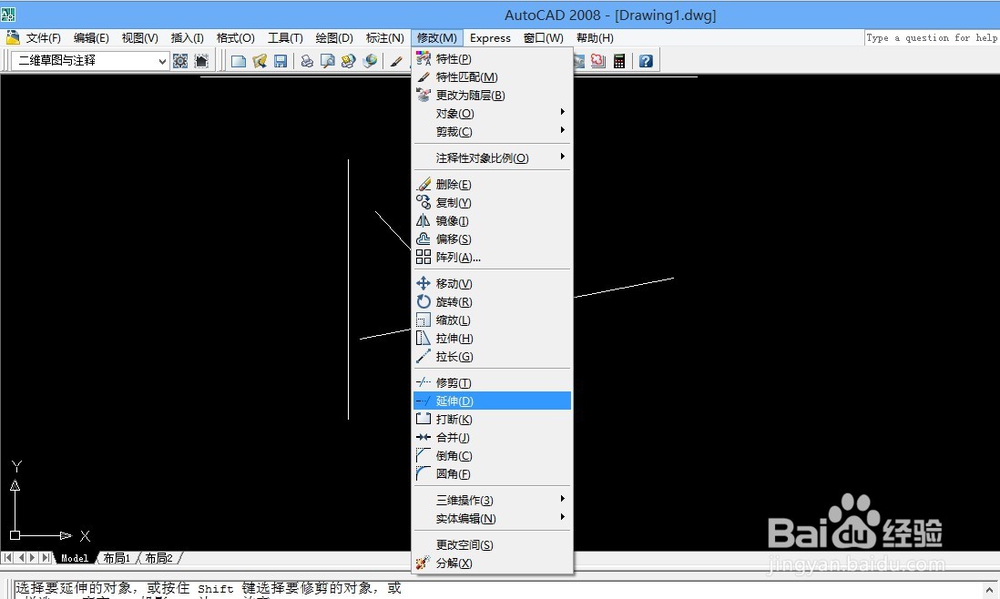This screenshot has height=599, width=1000.
Task: Choose 拉长(G) lengthen command
Action: click(492, 357)
